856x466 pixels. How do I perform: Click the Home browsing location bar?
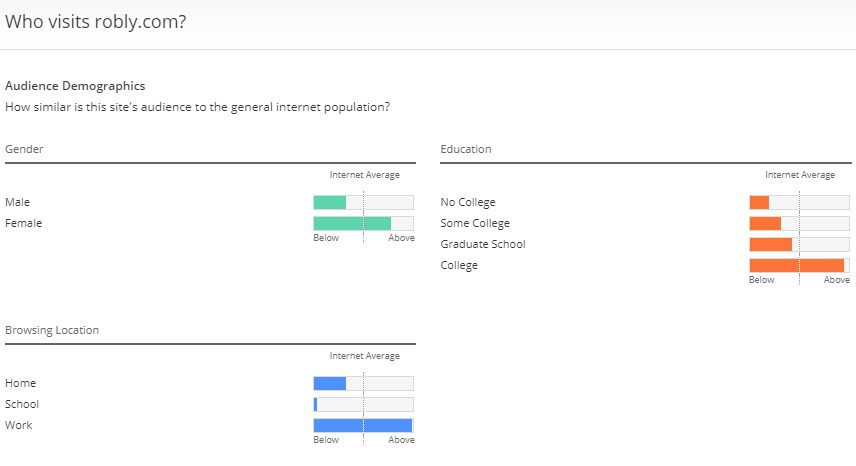tap(364, 384)
